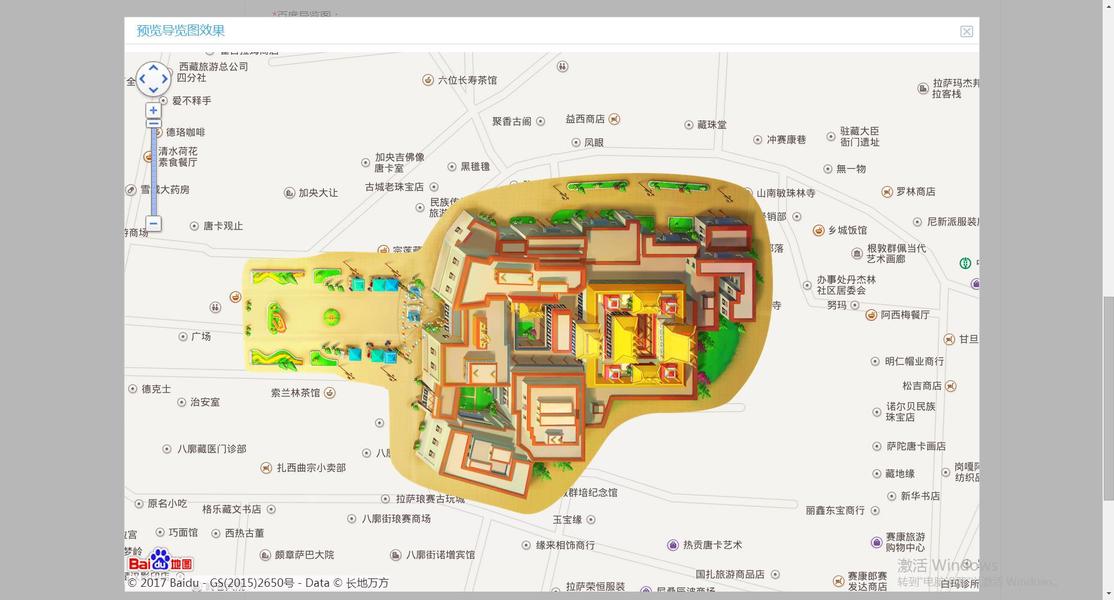The image size is (1114, 600).
Task: Pan the map right with the east arrow
Action: 165,79
